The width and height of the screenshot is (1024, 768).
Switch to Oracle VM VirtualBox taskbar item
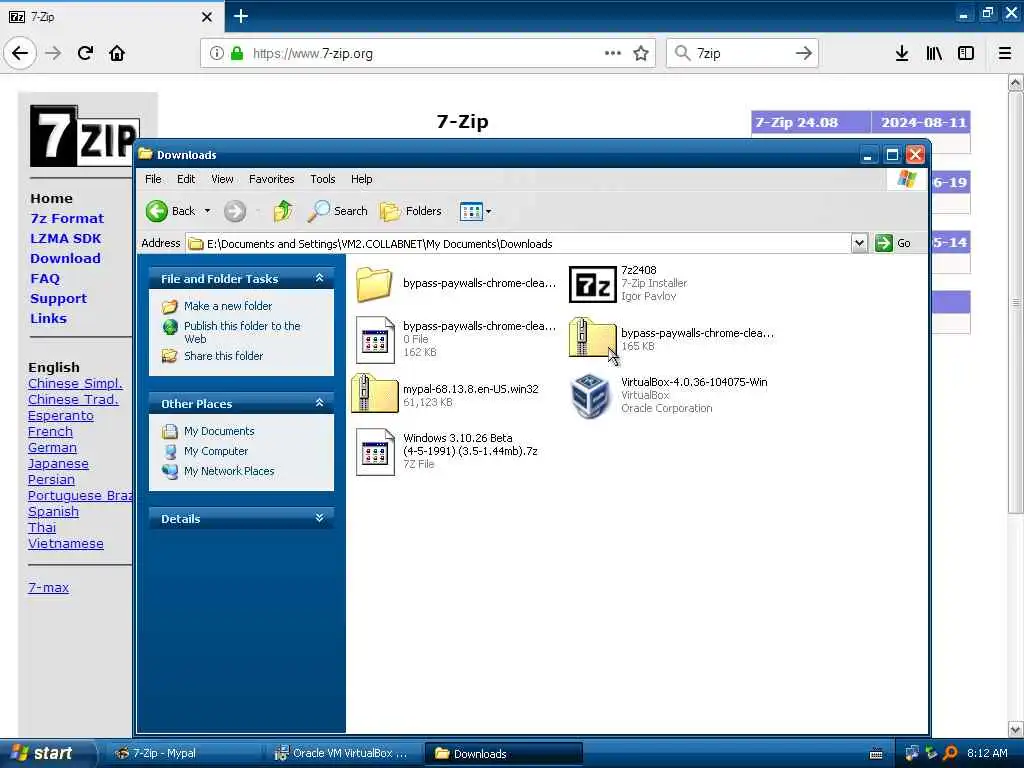(x=342, y=753)
